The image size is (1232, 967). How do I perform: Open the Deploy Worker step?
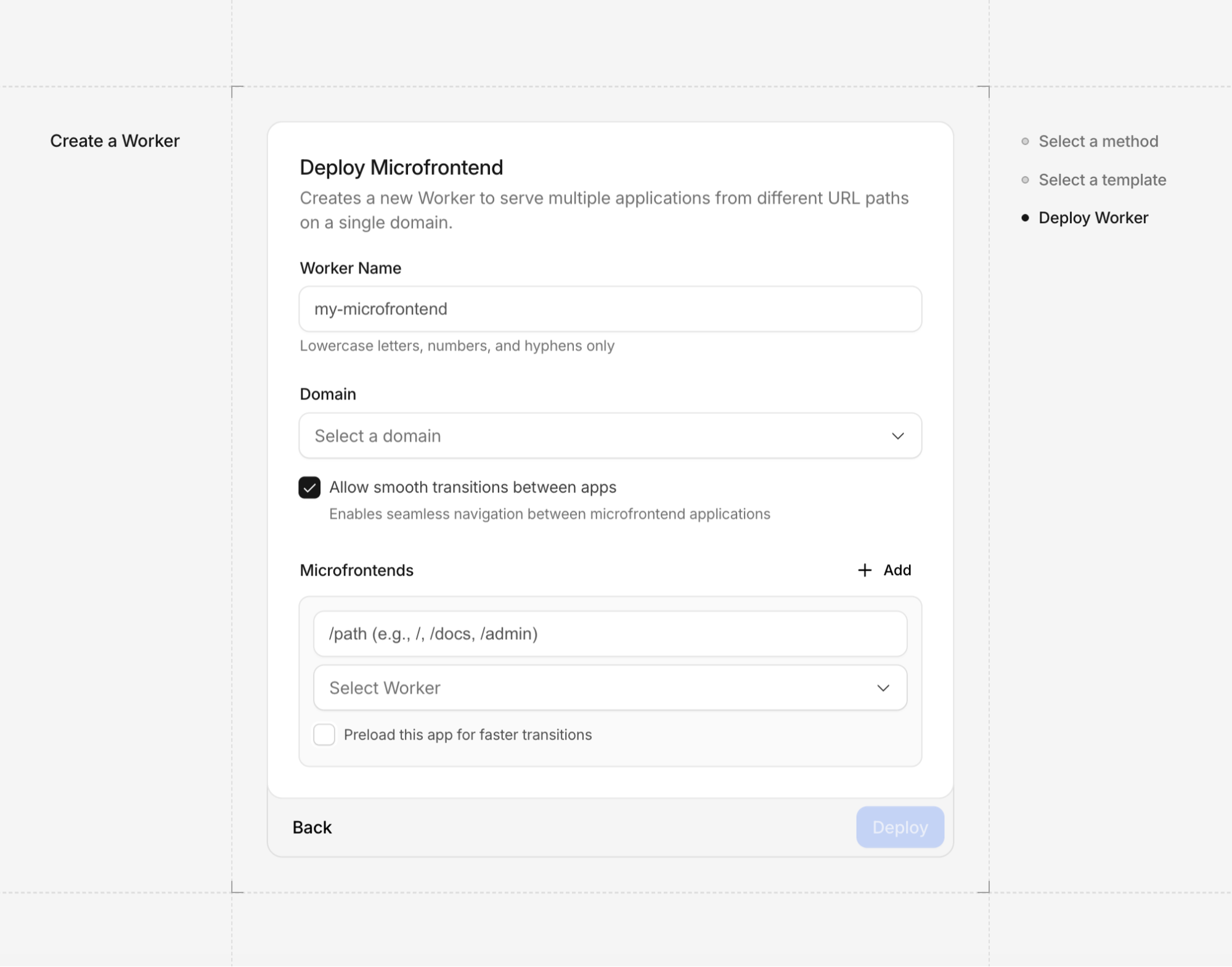[1093, 218]
